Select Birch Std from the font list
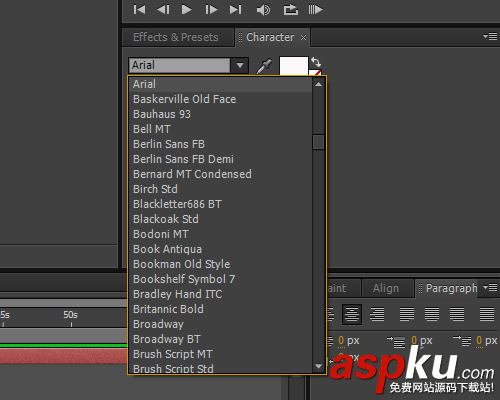The height and width of the screenshot is (400, 500). point(220,189)
